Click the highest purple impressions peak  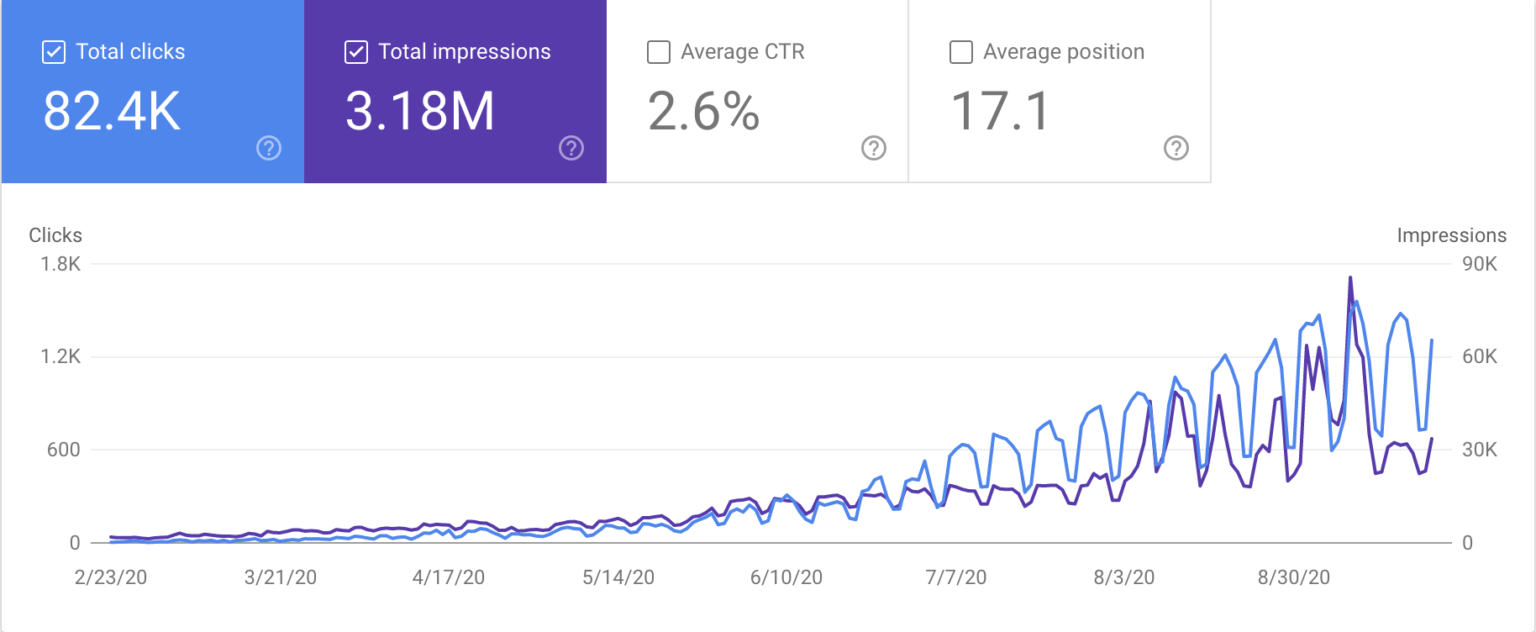(1350, 278)
